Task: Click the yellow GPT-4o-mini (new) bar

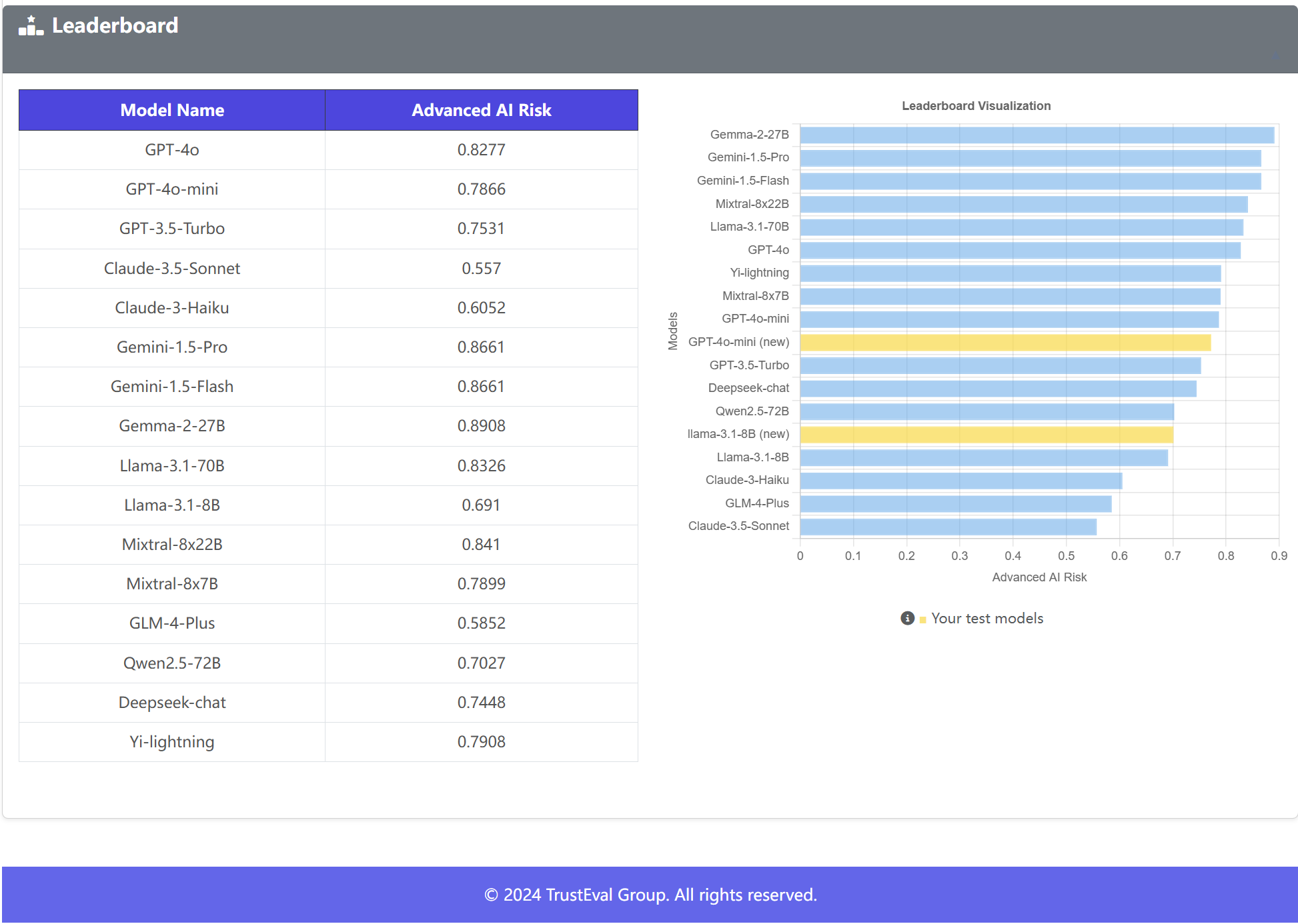Action: [x=1006, y=343]
